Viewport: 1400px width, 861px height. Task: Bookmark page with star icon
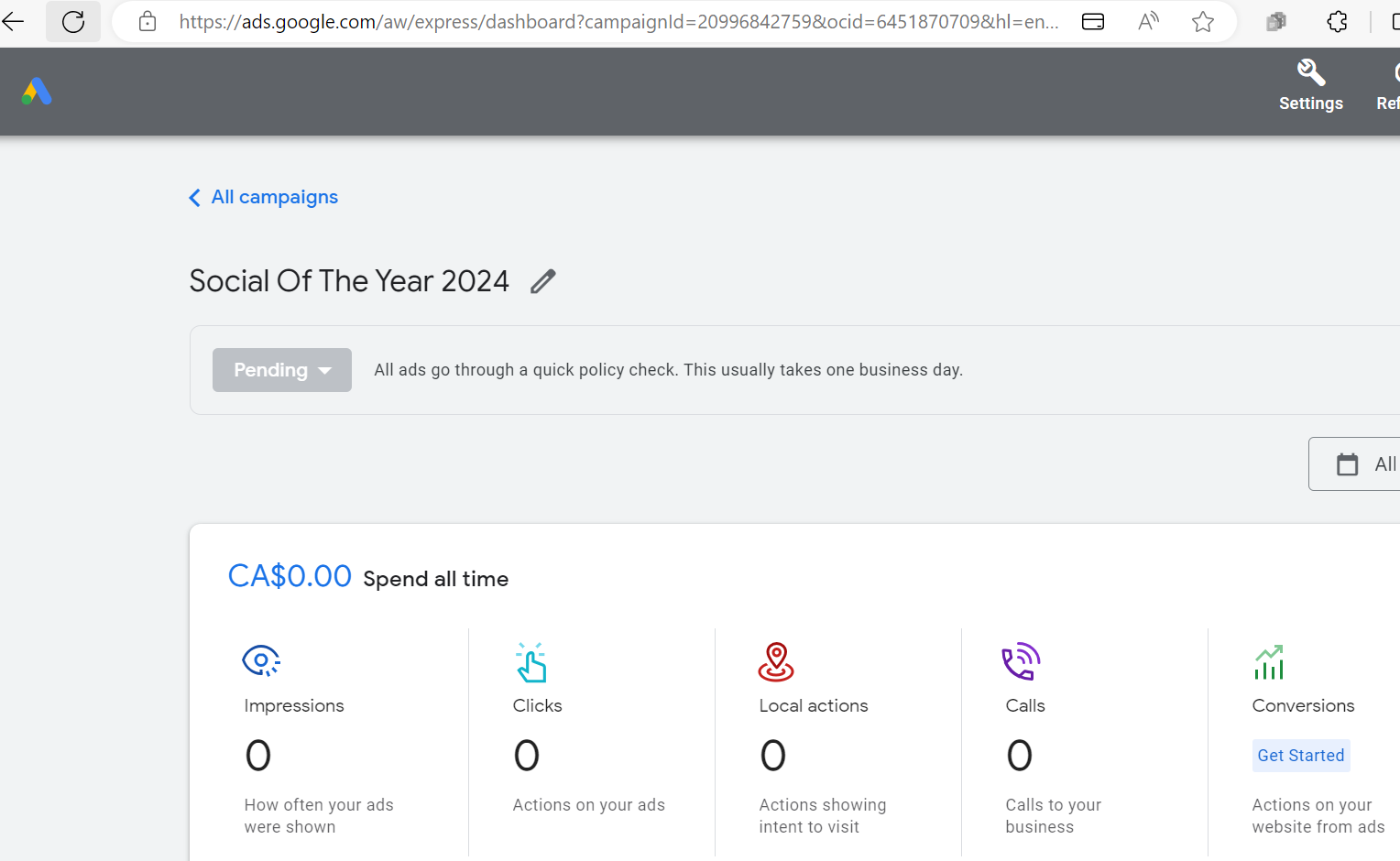tap(1203, 22)
